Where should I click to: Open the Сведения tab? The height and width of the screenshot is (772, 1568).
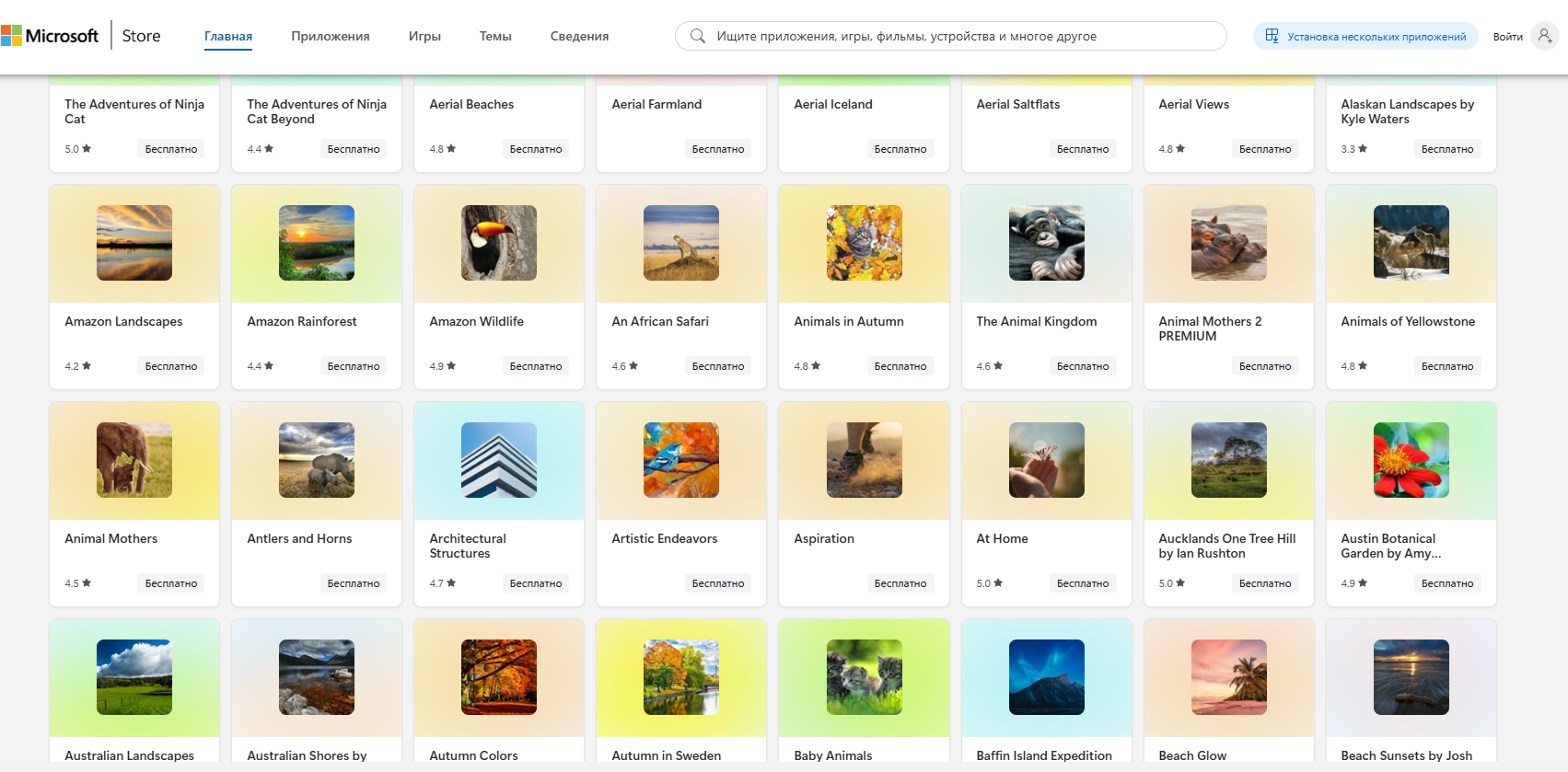click(x=579, y=37)
